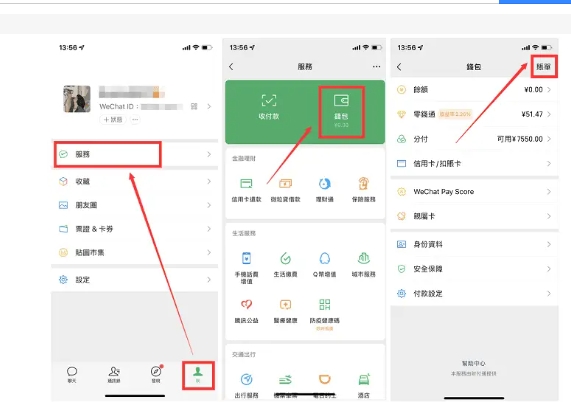
Task: Expand the 付款設定 row chevron
Action: click(549, 293)
